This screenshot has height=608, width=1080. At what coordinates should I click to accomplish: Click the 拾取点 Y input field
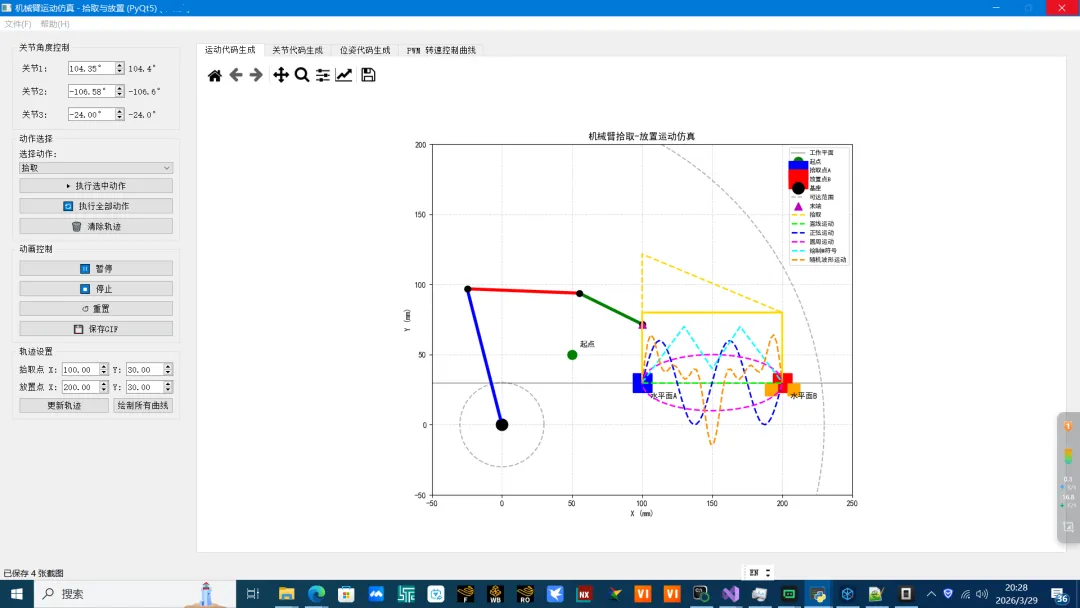144,370
